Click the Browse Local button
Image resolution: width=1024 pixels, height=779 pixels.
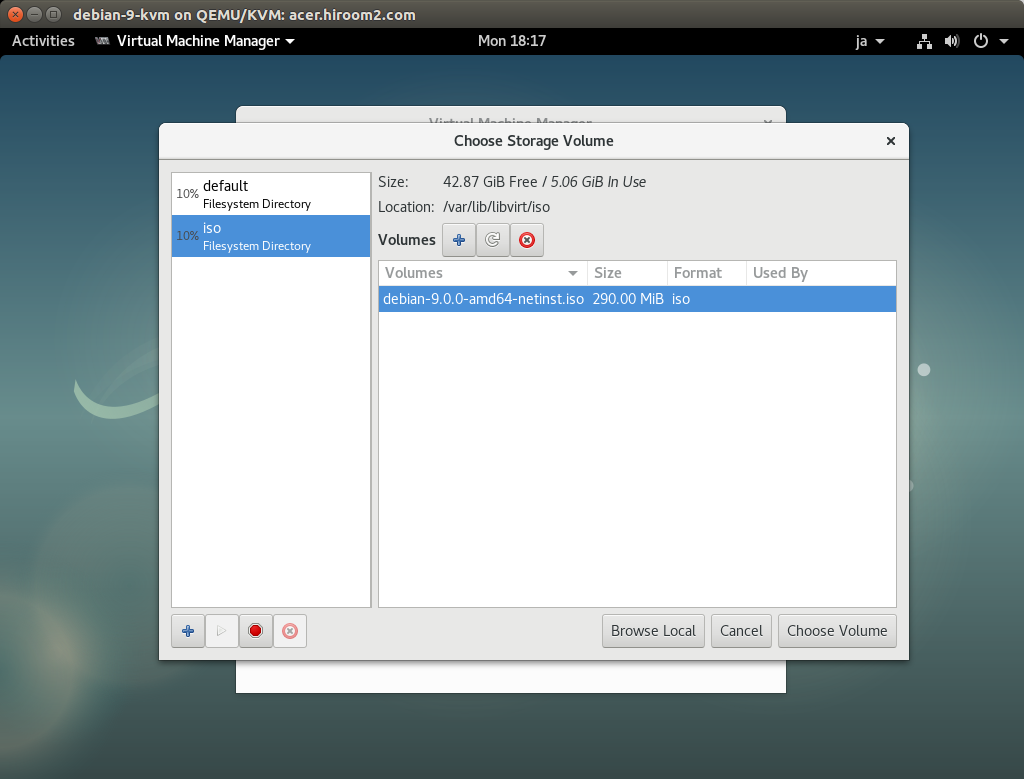click(653, 631)
